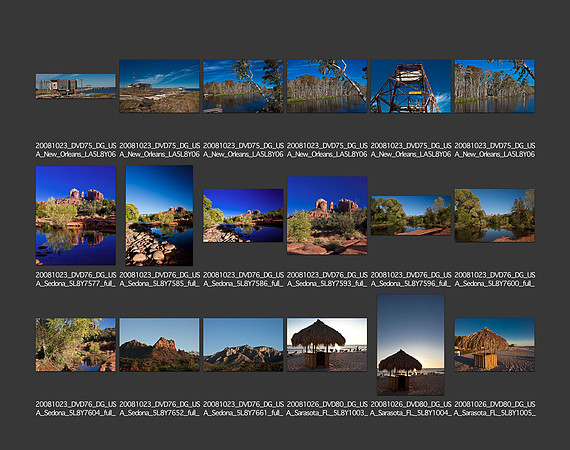Screen dimensions: 570x450
Task: Open the Sedona SL8Y7661 mountain range thumbnail
Action: tap(243, 345)
